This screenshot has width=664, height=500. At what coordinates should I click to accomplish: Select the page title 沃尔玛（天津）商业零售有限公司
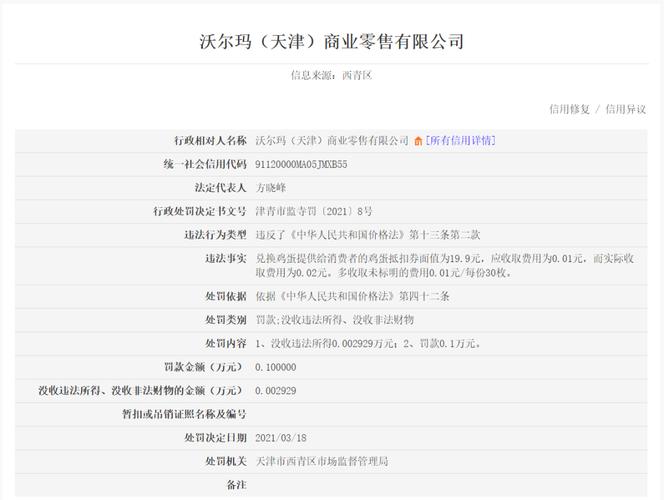pos(332,41)
